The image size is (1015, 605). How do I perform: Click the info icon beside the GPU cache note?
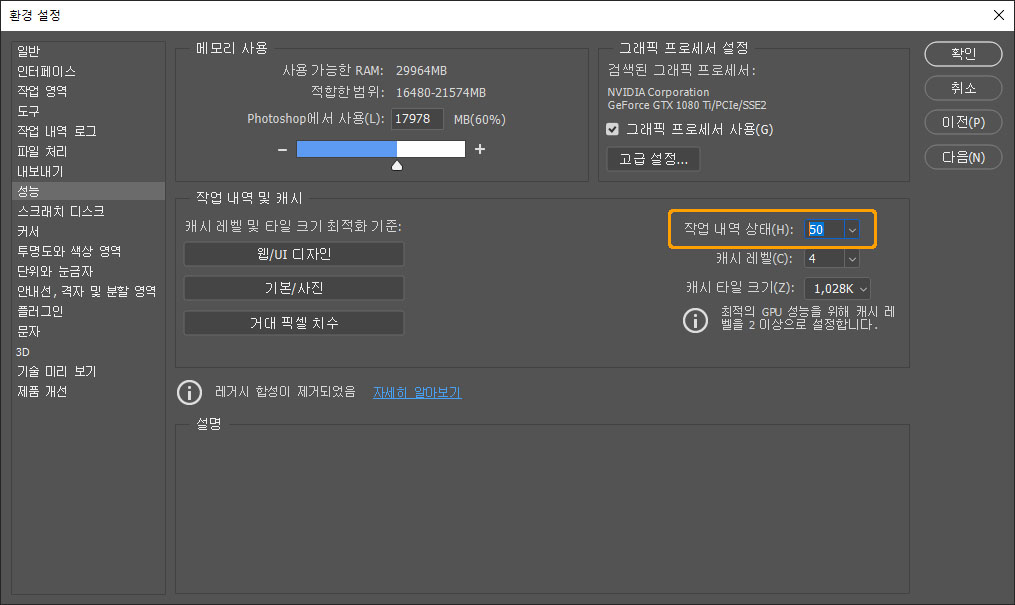tap(695, 321)
